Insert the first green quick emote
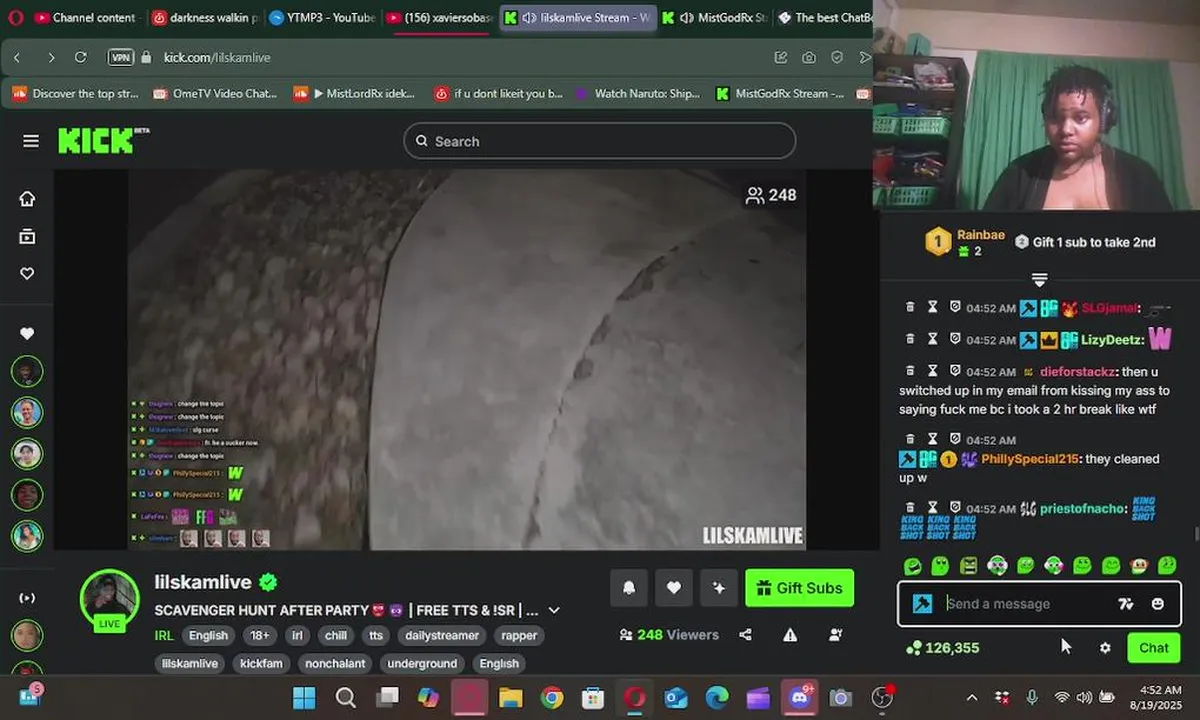1200x720 pixels. (913, 566)
